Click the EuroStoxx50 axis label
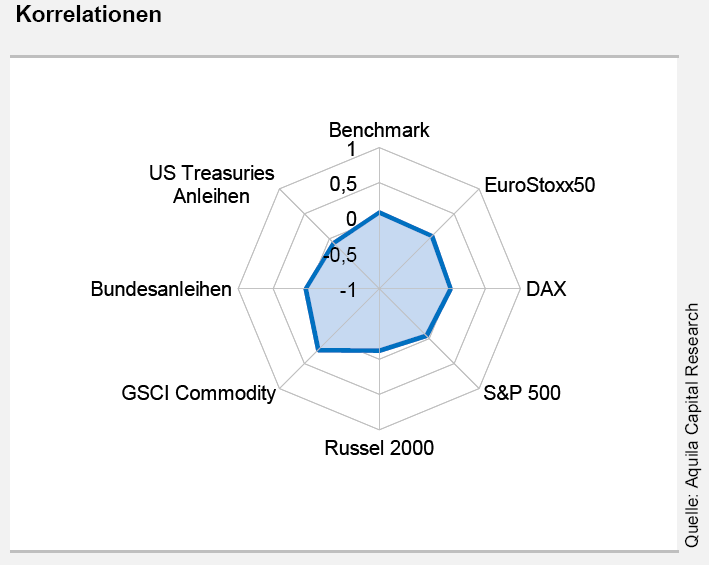The image size is (709, 565). point(539,185)
